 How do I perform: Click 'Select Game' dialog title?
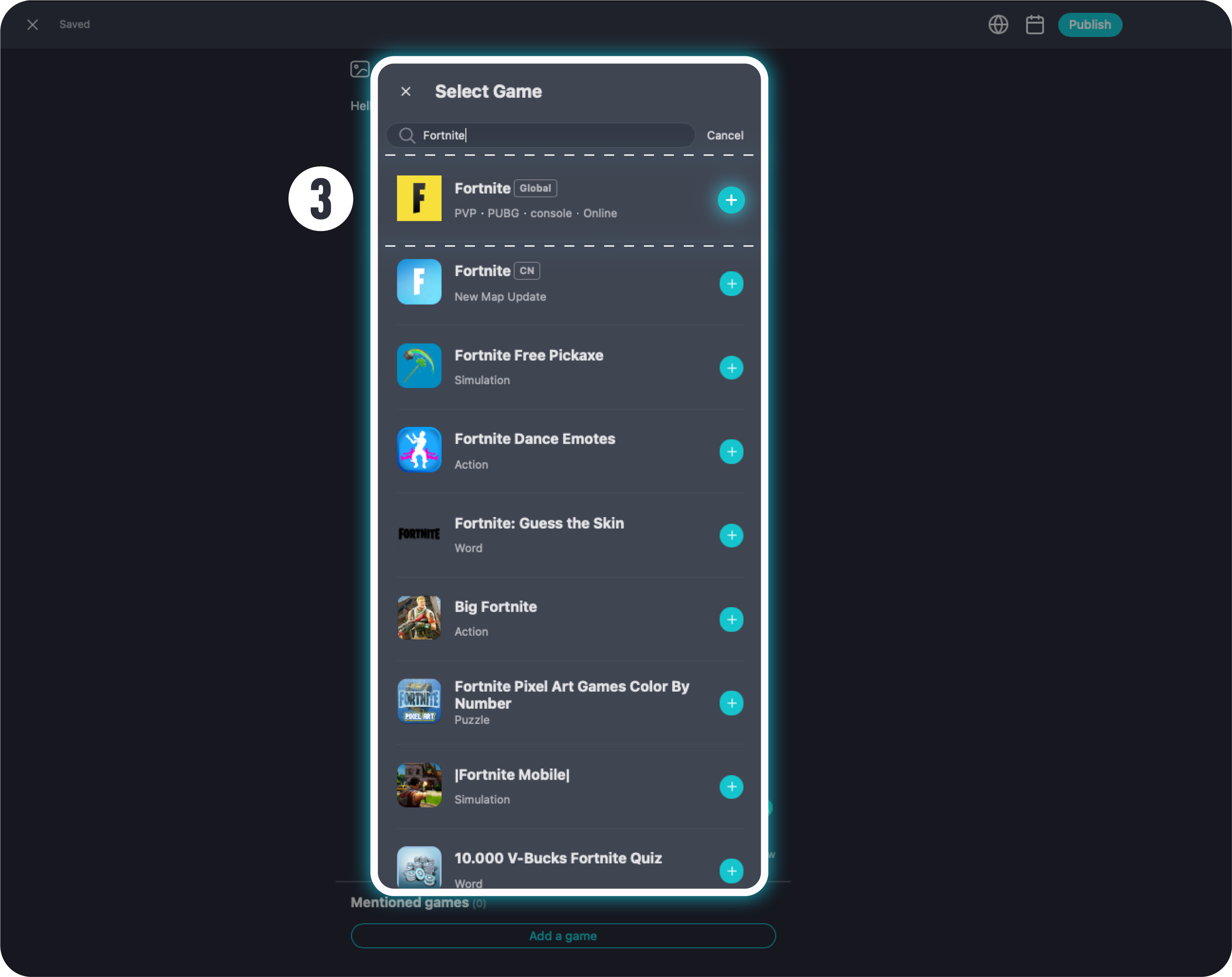point(488,92)
